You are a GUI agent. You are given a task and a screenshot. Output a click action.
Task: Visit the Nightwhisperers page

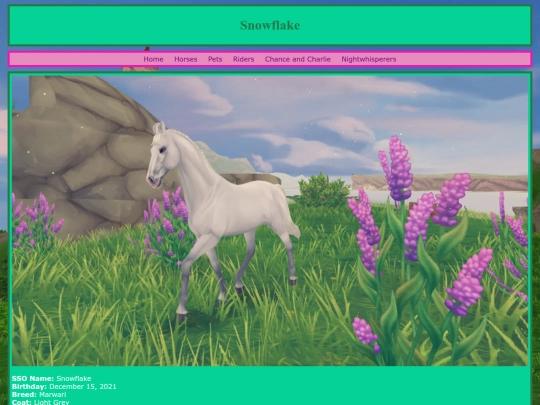pos(369,59)
